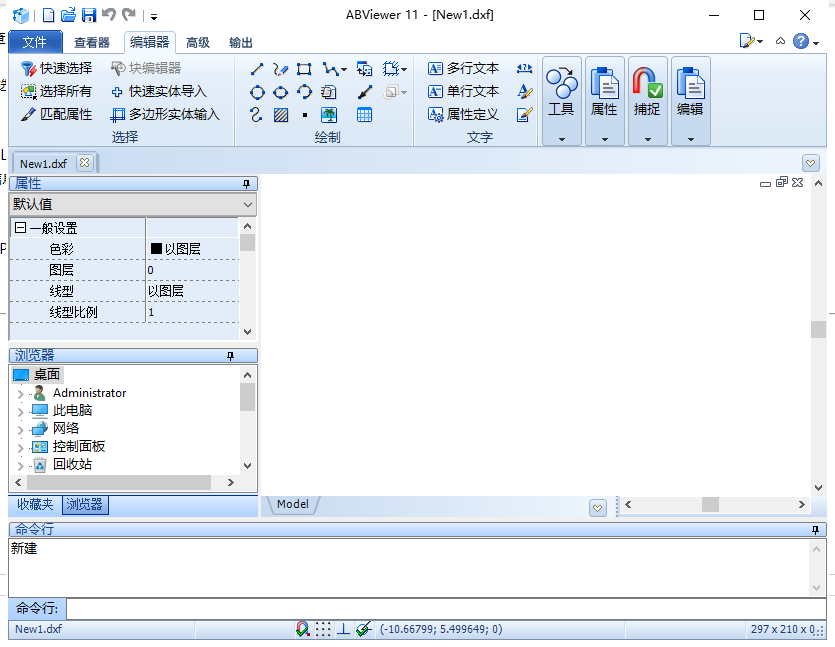Open the text style pencil-A icon
The height and width of the screenshot is (647, 835).
click(525, 92)
